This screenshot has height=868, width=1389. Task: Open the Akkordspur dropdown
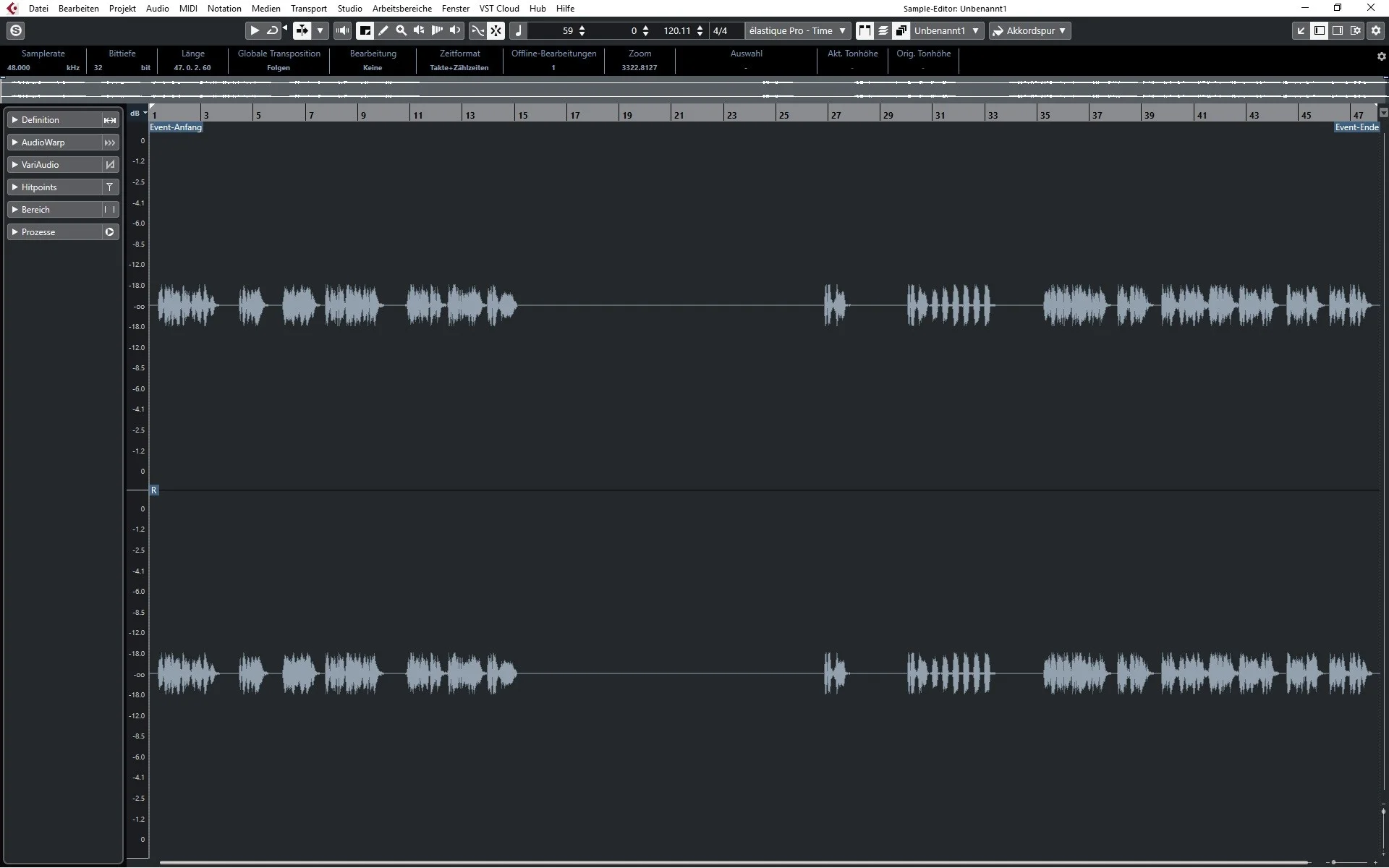(1030, 30)
